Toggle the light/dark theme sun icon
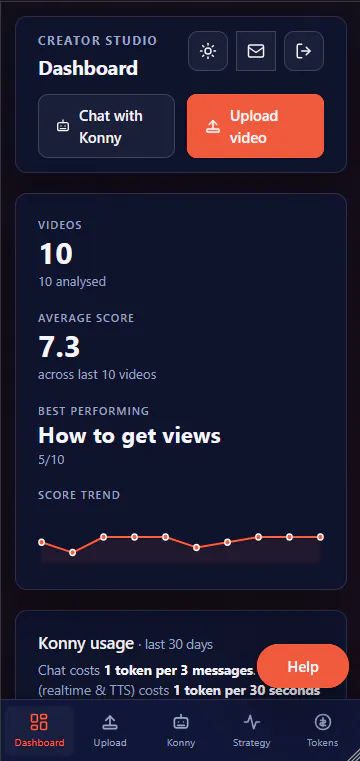Viewport: 360px width, 761px height. (x=208, y=51)
